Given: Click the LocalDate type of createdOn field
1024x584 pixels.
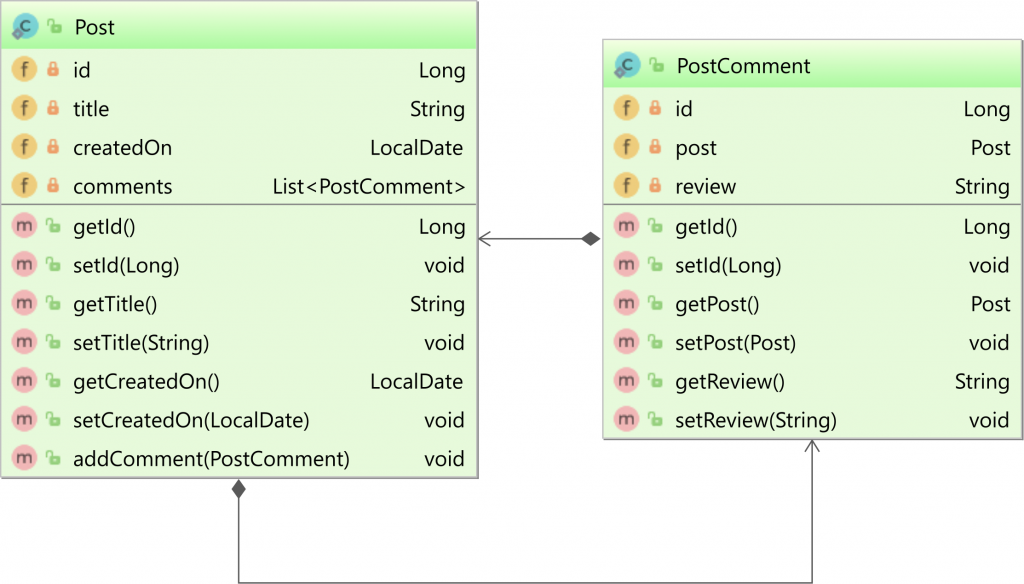Looking at the screenshot, I should coord(417,148).
